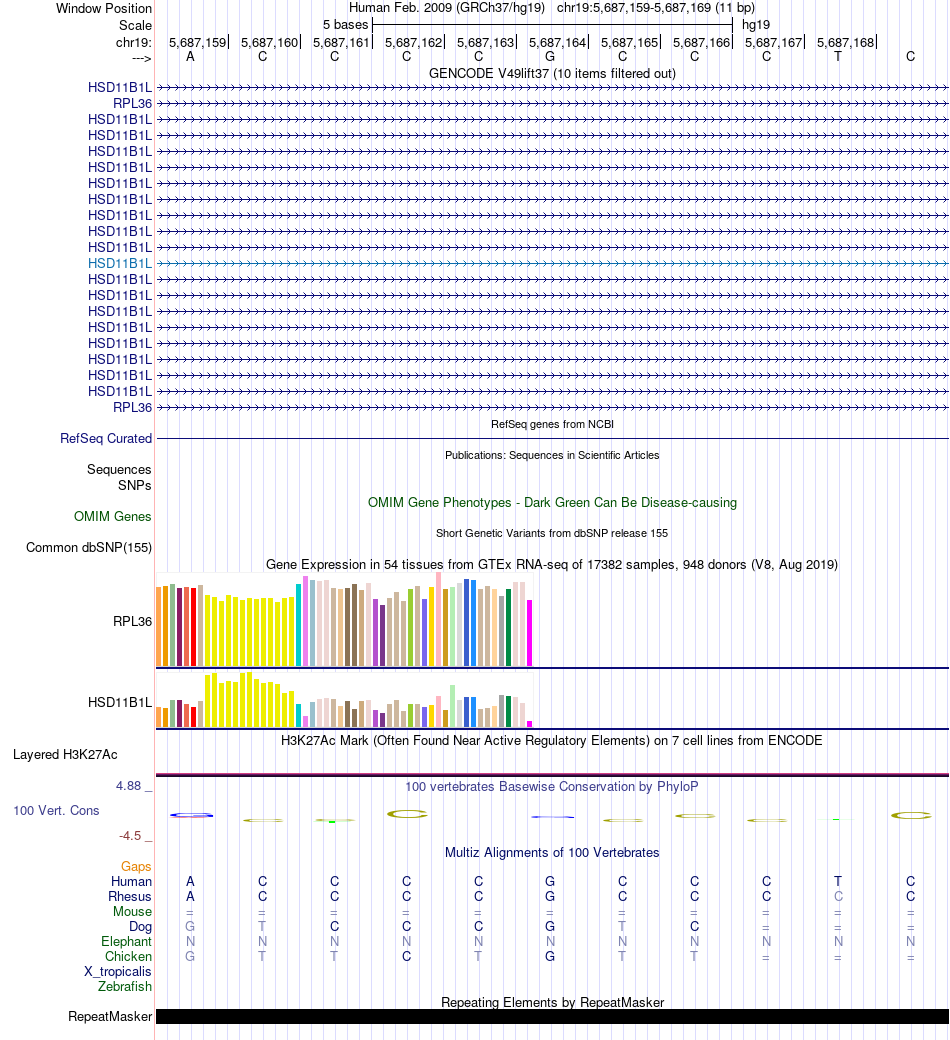The width and height of the screenshot is (950, 1040).
Task: Select the Common dbSNP(155) track label
Action: click(89, 547)
